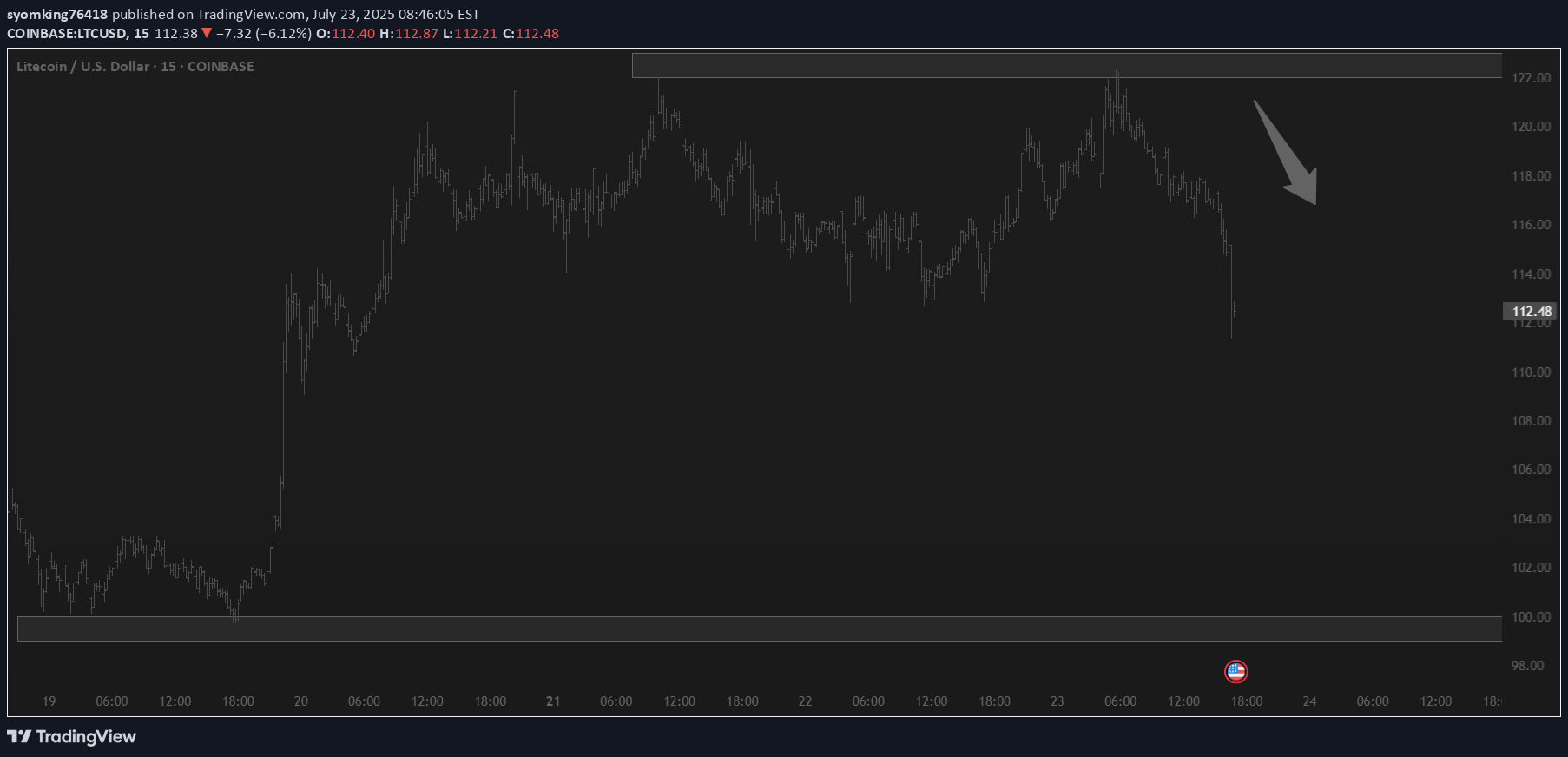The image size is (1568, 757).
Task: Click the 98.00 price axis label
Action: 1527,665
